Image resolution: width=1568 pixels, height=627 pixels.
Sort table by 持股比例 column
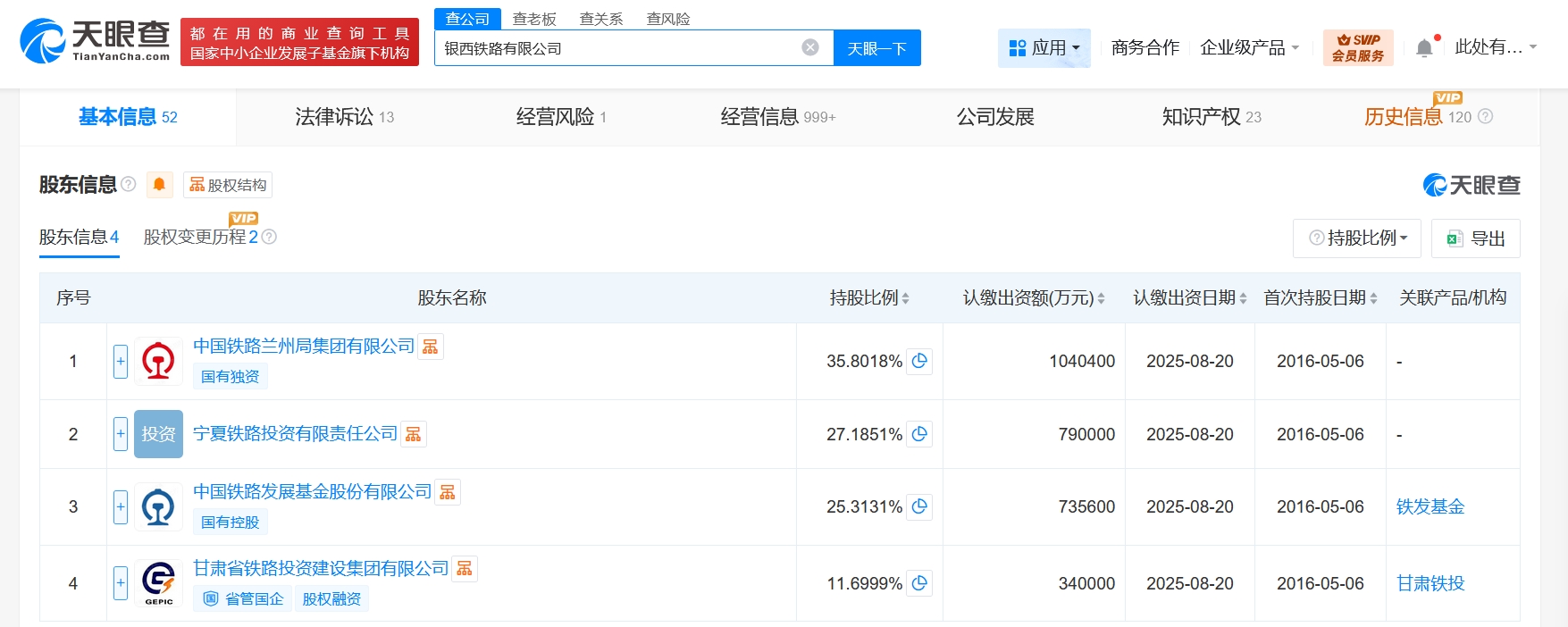[905, 298]
